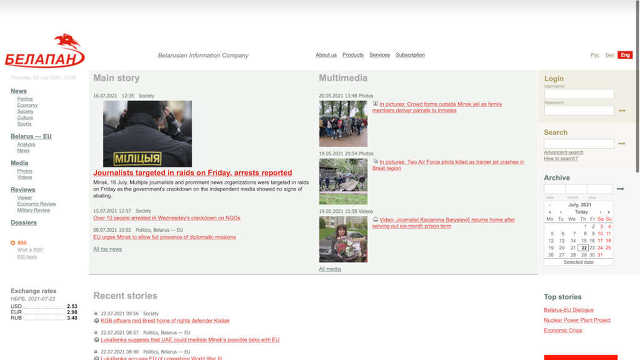Click the page vertical scrollbar
The width and height of the screenshot is (640, 360).
pyautogui.click(x=637, y=86)
